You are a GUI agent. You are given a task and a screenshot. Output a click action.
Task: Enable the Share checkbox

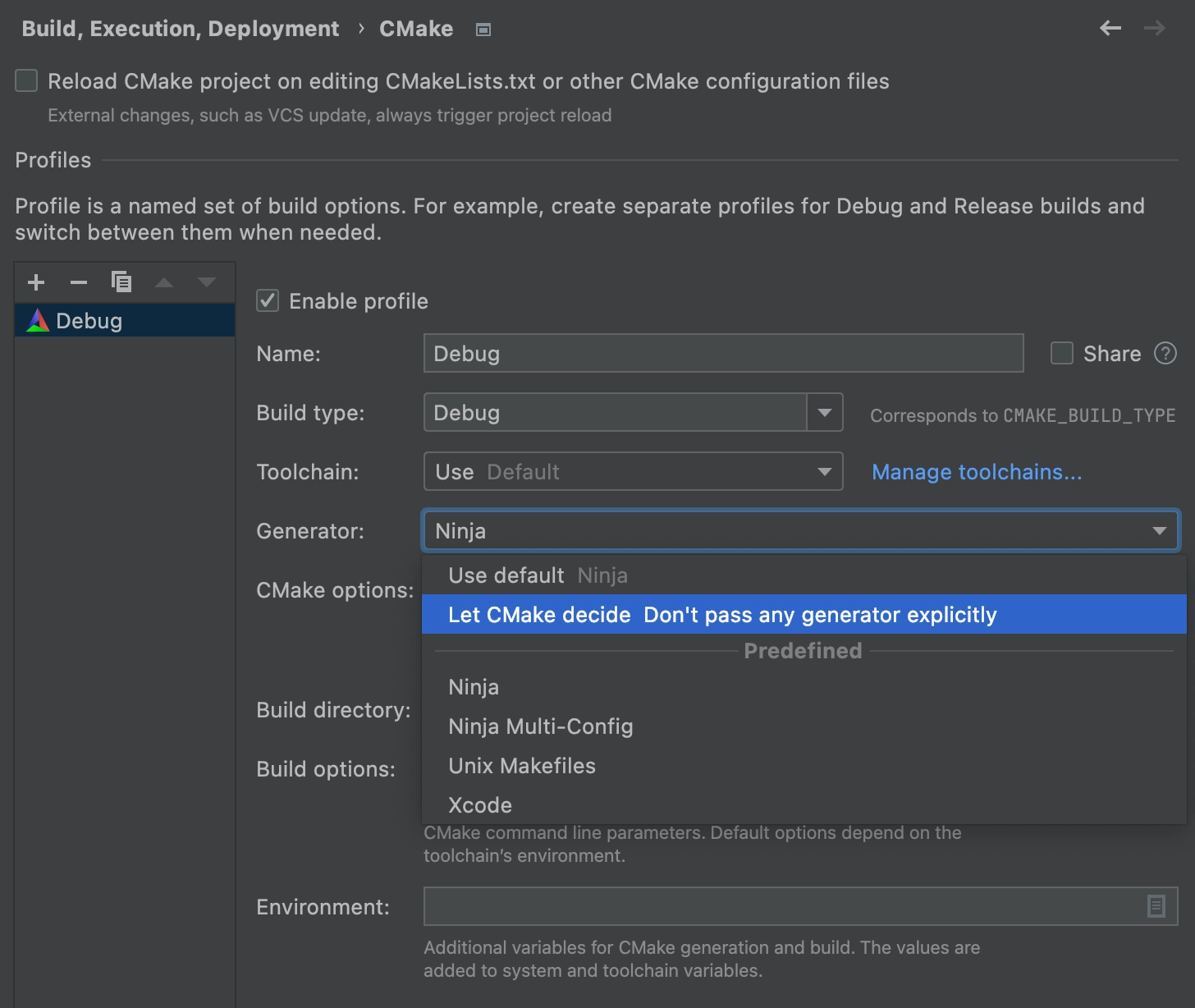(1062, 353)
